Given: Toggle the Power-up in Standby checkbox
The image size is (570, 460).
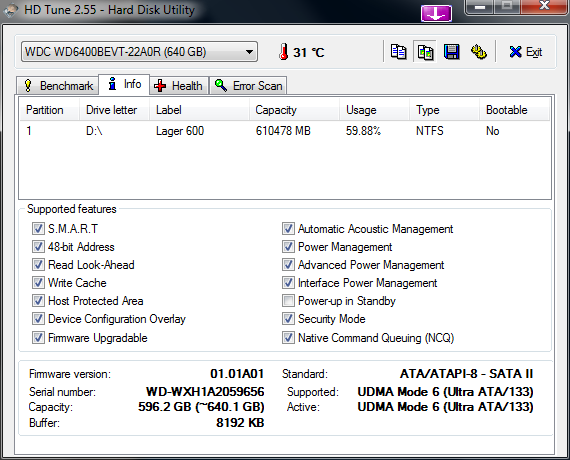Looking at the screenshot, I should point(288,301).
